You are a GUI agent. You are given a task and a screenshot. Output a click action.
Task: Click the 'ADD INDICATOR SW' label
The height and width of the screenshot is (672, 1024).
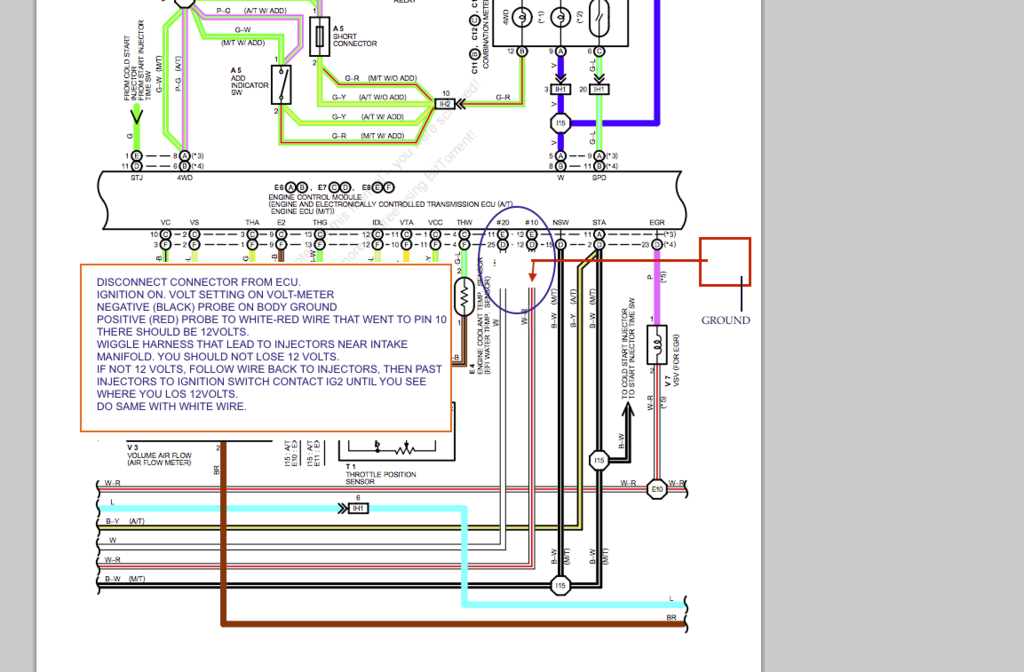pos(249,85)
